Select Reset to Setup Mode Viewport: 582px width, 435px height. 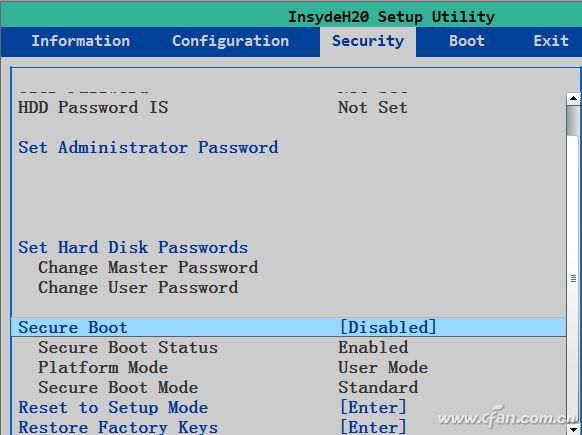pyautogui.click(x=113, y=408)
